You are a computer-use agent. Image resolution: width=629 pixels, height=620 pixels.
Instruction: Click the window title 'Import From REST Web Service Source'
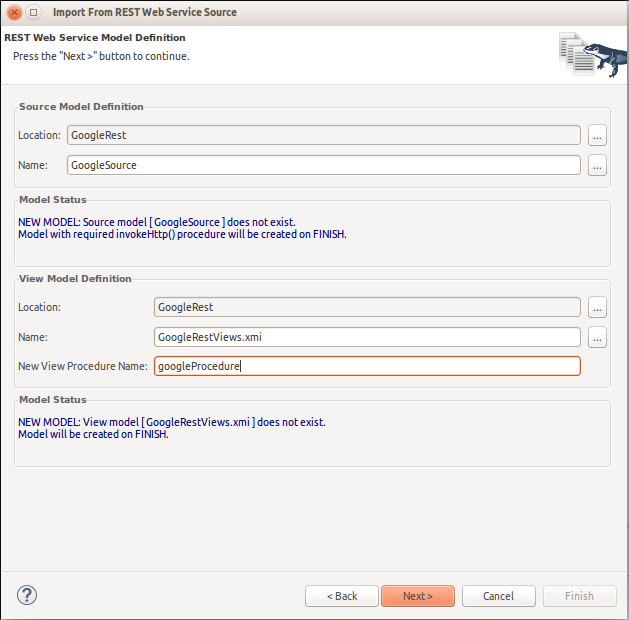point(145,12)
